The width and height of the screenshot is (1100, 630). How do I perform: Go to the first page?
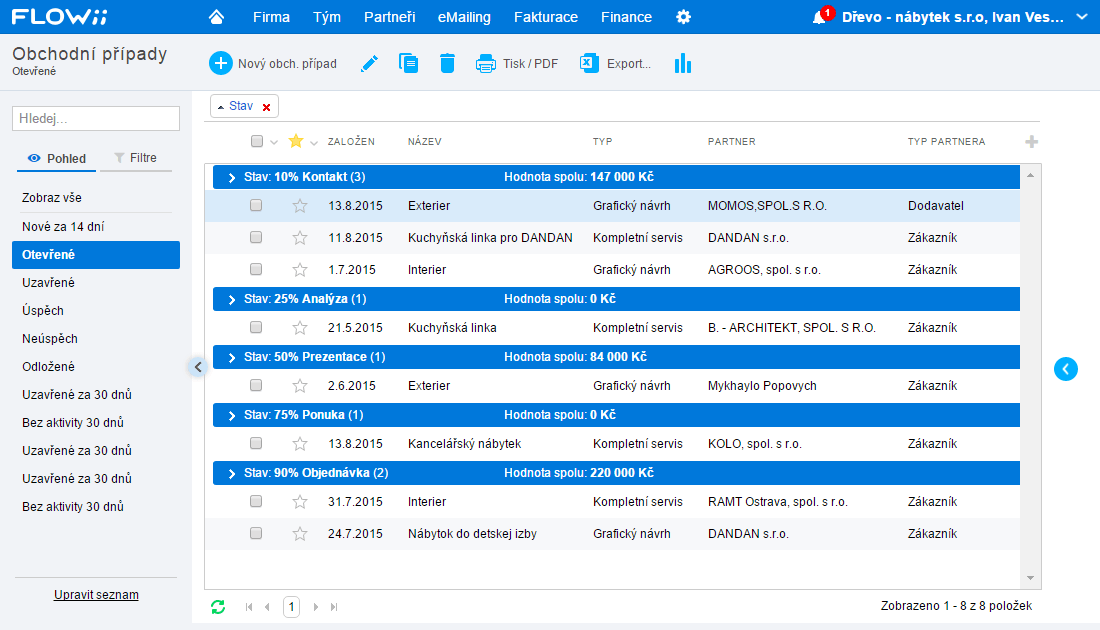click(x=249, y=607)
